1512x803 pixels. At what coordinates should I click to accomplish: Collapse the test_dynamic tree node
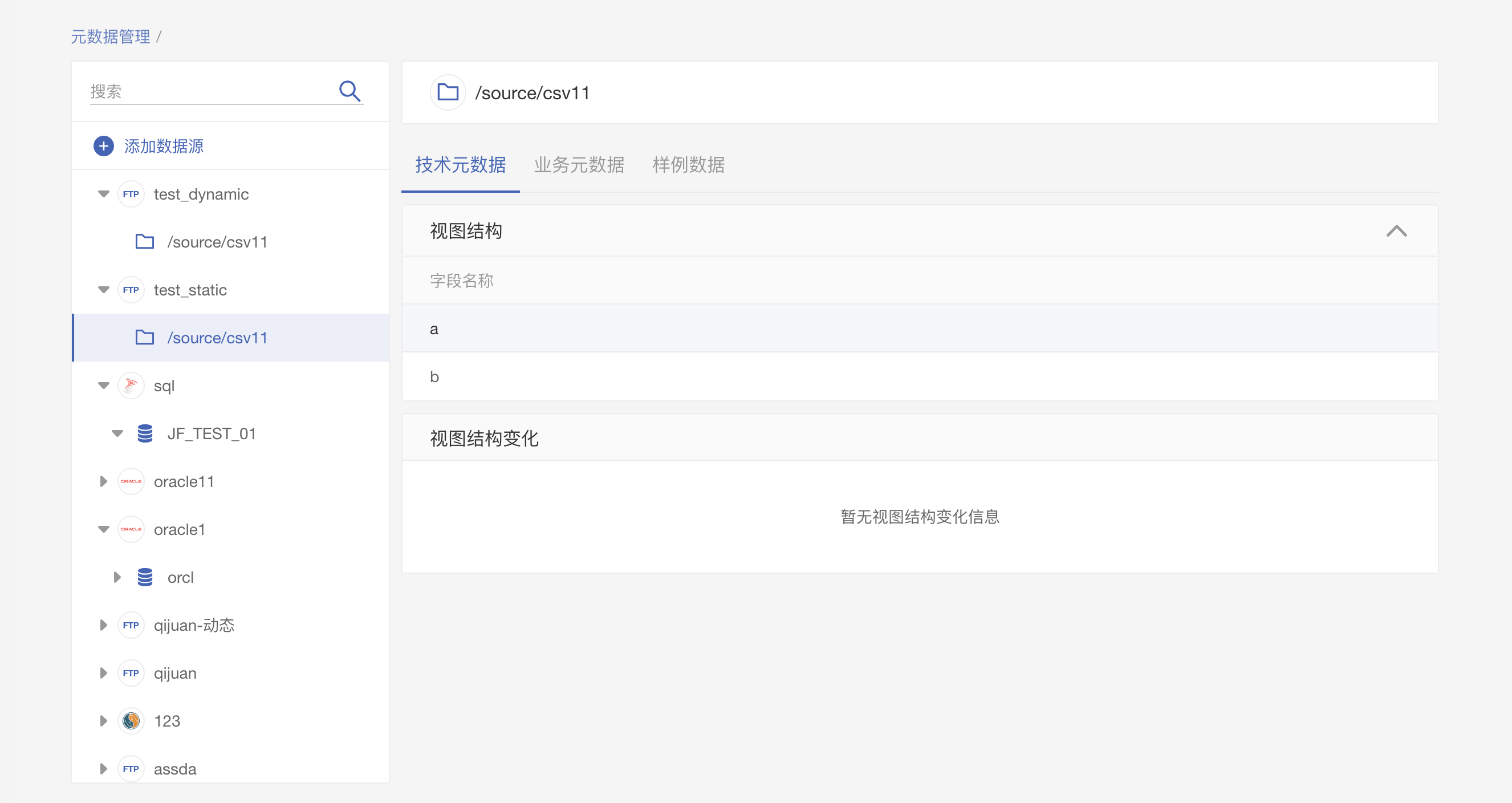coord(104,194)
